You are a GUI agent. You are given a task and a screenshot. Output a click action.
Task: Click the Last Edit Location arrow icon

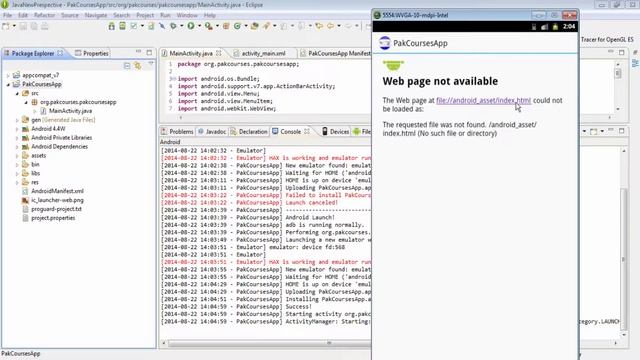pyautogui.click(x=319, y=26)
